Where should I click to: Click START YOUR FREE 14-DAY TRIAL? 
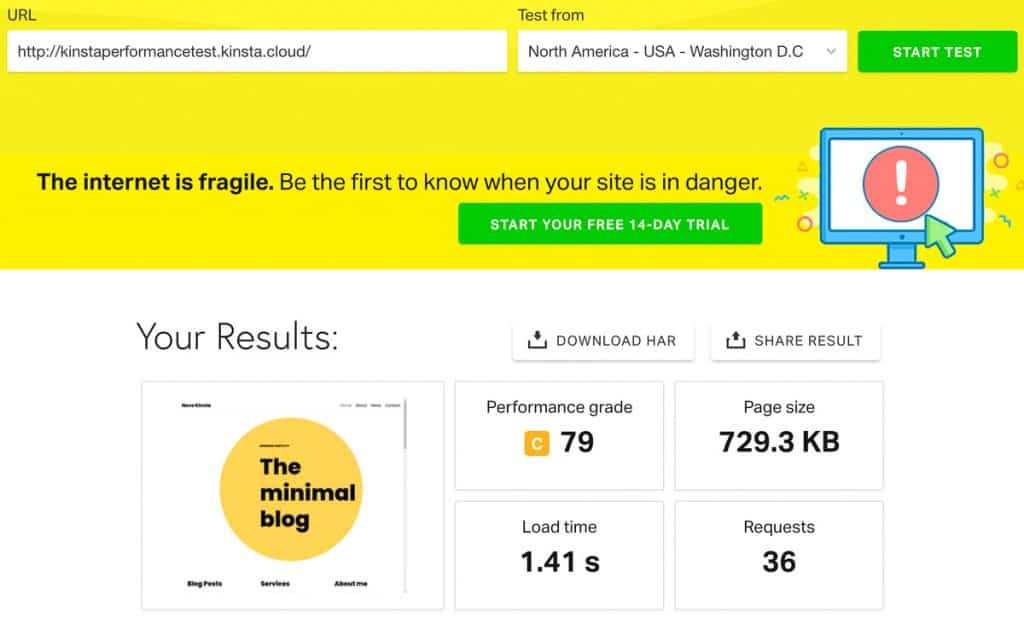[x=610, y=223]
